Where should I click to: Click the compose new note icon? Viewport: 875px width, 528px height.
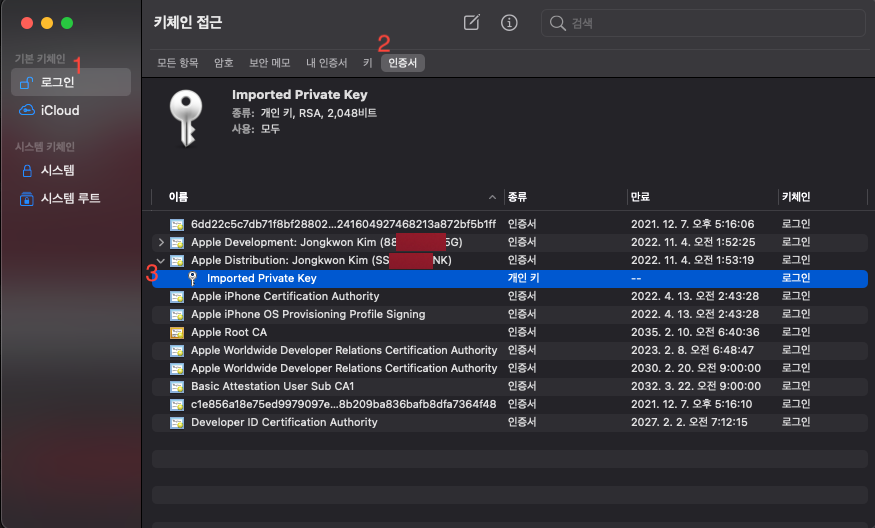coord(472,22)
